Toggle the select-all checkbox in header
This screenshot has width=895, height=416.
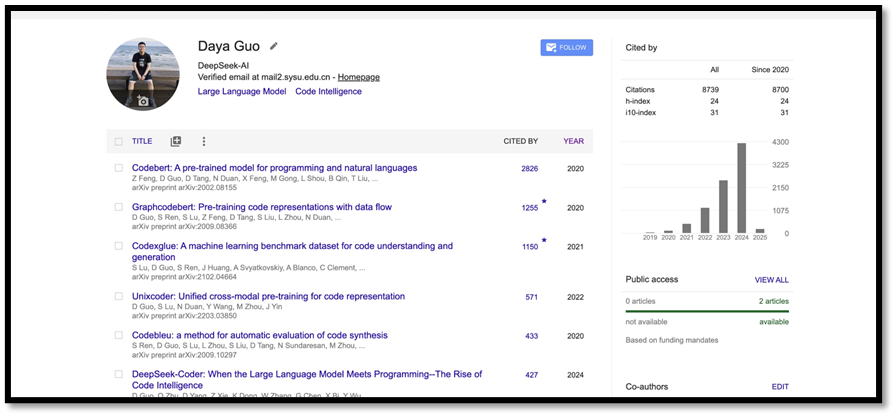[118, 142]
